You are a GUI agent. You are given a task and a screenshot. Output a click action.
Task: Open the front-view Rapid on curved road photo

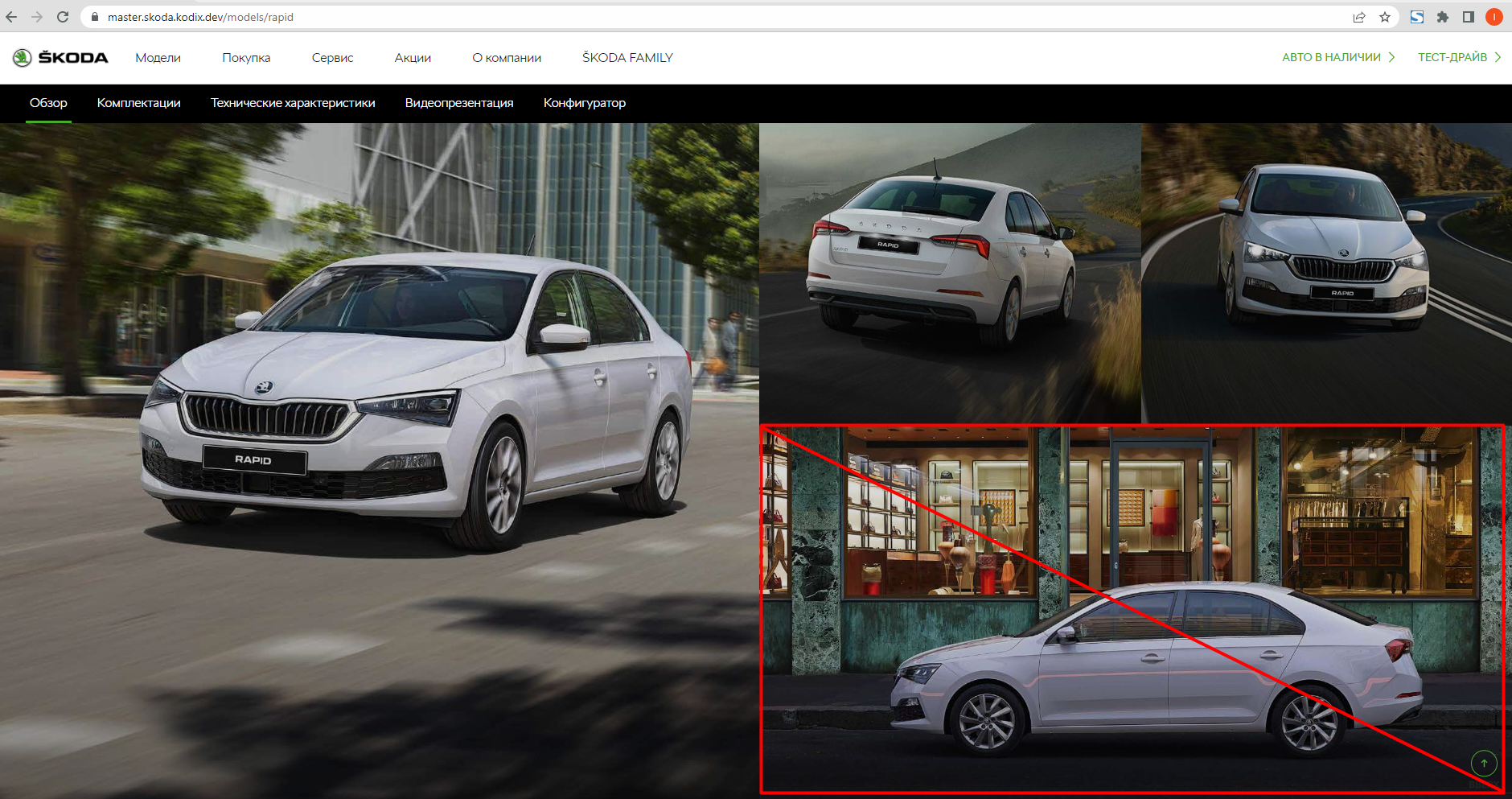click(x=1327, y=273)
